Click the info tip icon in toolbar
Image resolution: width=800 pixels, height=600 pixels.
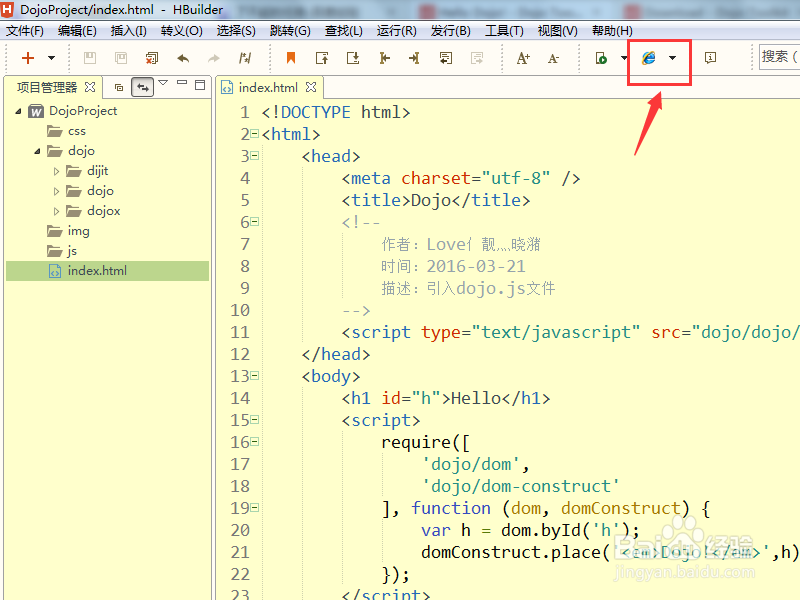pos(710,58)
